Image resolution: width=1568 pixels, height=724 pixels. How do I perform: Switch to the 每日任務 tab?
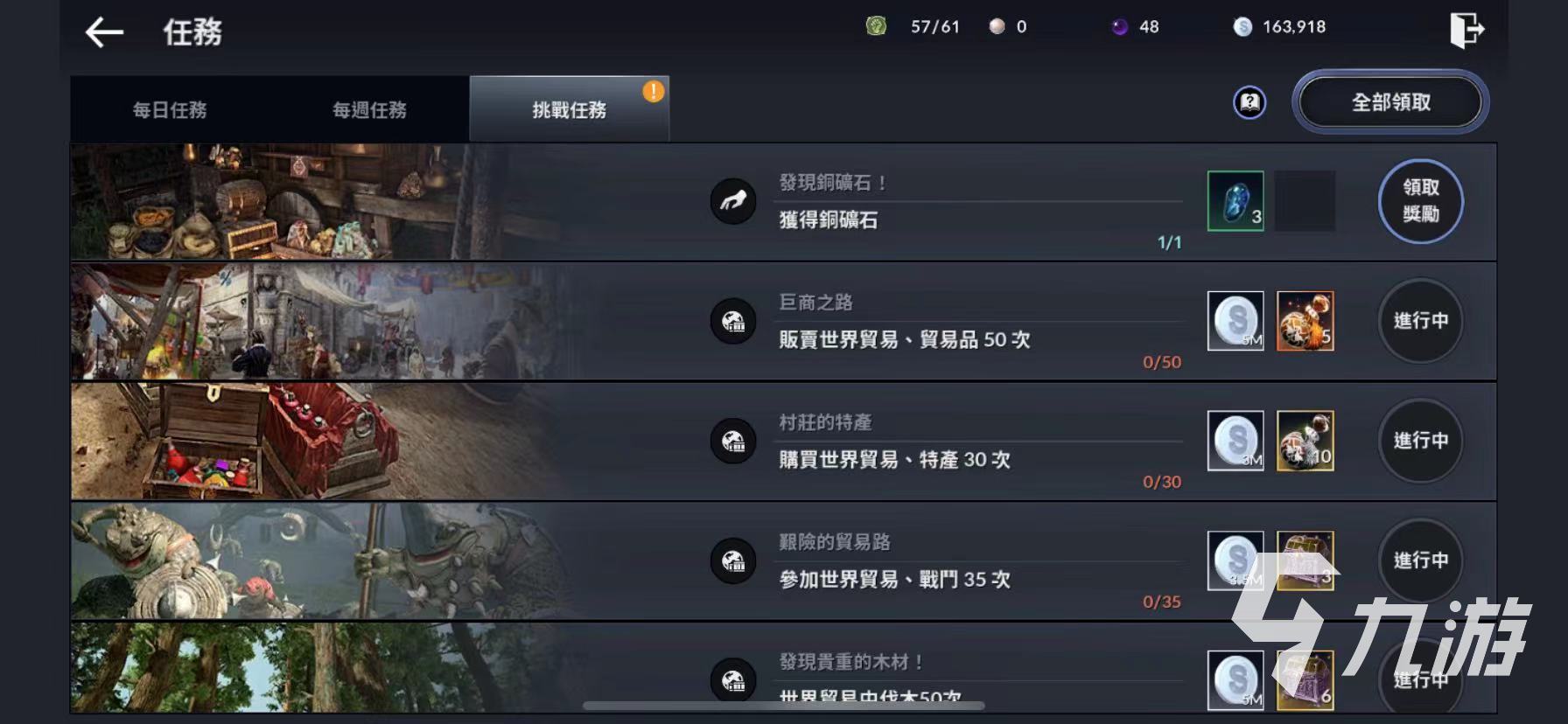tap(170, 109)
